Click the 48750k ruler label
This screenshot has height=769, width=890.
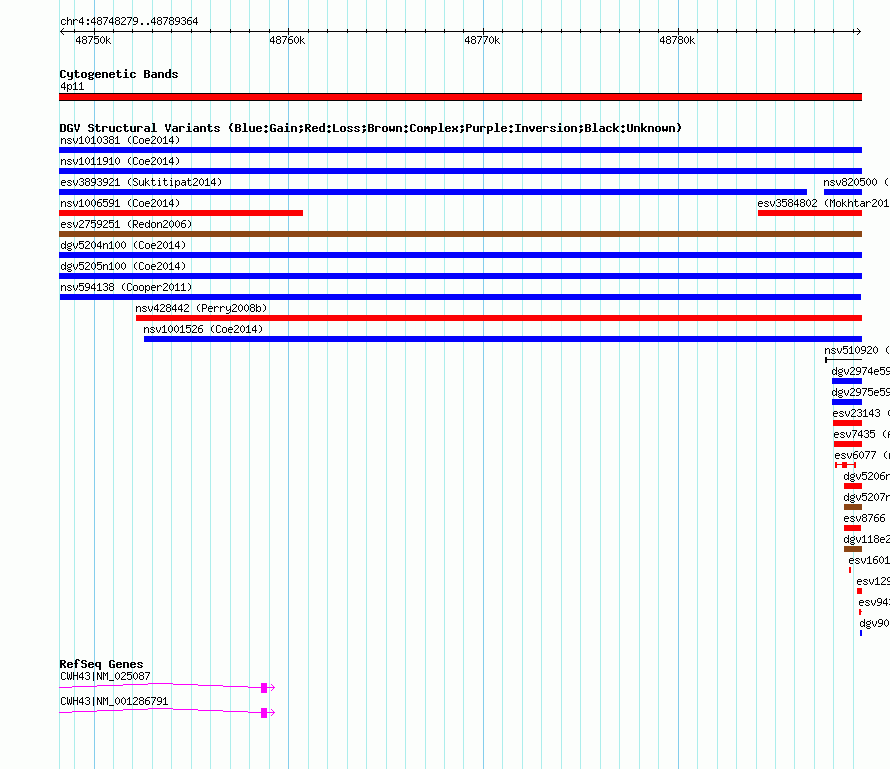pos(93,40)
